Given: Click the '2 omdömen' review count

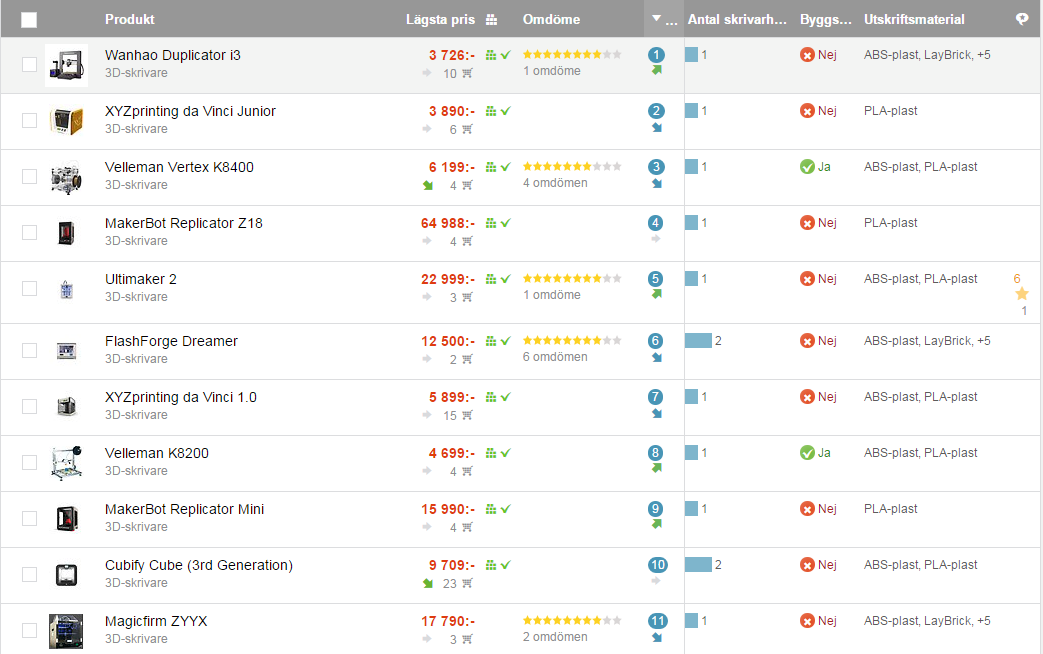Looking at the screenshot, I should [555, 637].
